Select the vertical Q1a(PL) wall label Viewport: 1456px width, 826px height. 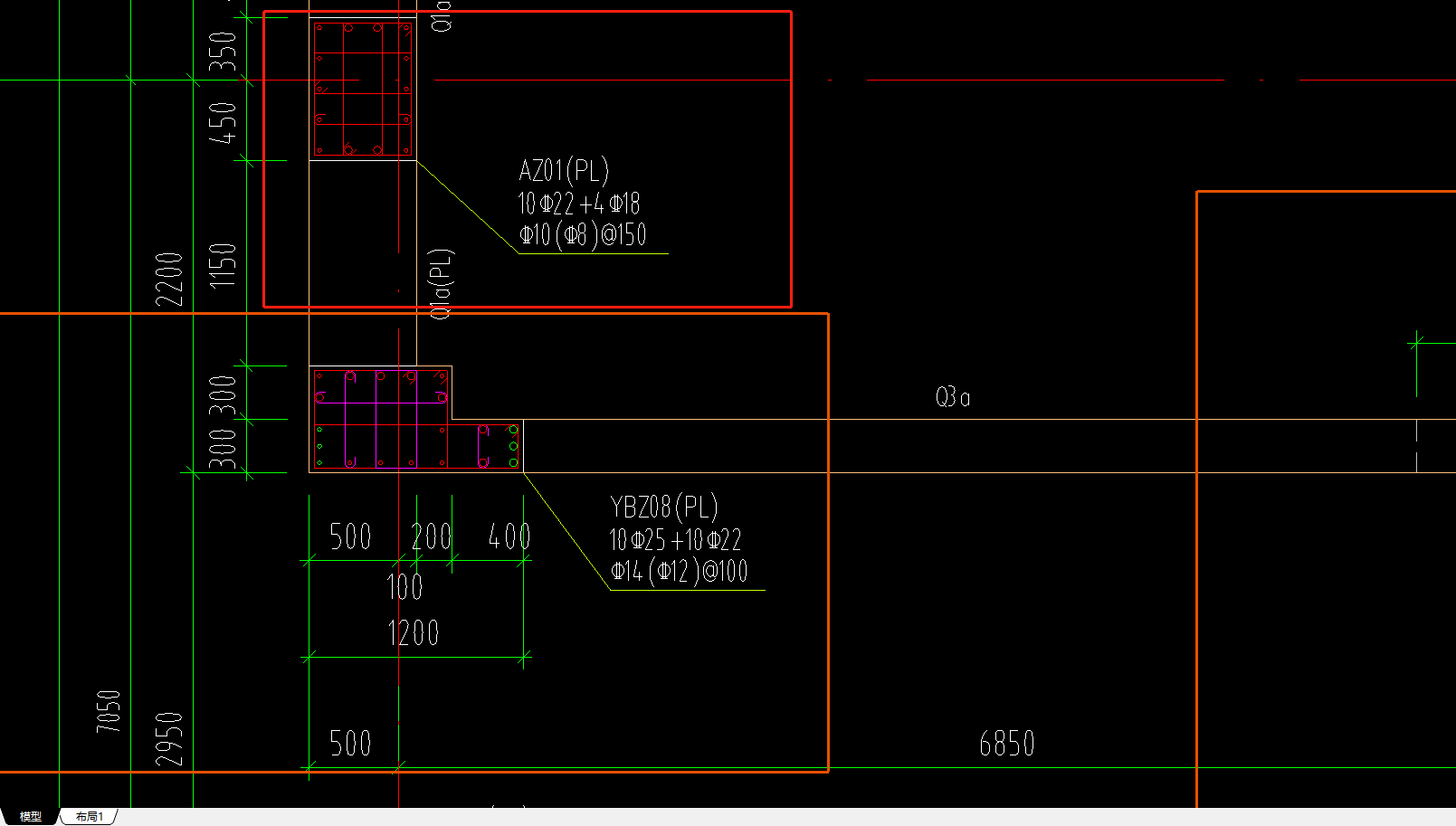441,284
